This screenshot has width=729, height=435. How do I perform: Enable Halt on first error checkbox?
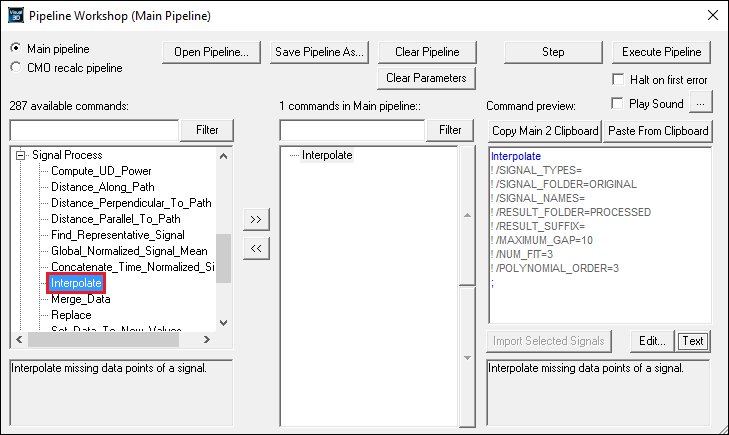[x=617, y=80]
